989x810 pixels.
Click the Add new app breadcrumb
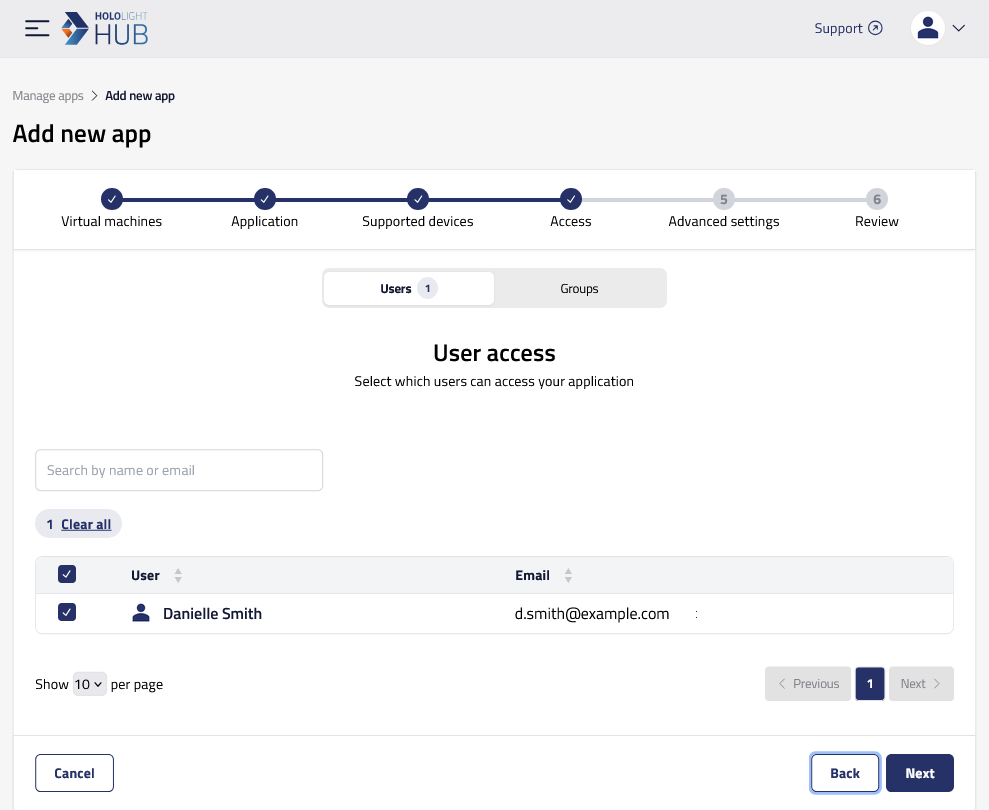click(x=140, y=96)
